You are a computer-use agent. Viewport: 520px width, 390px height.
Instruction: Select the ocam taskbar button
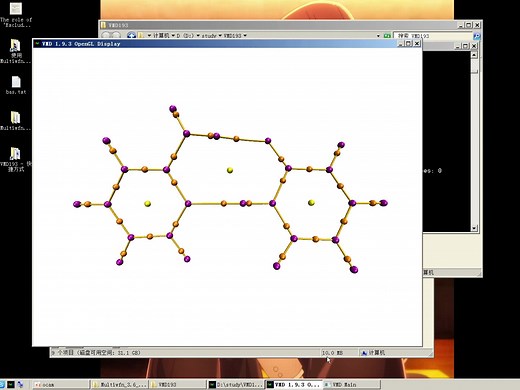[x=61, y=384]
